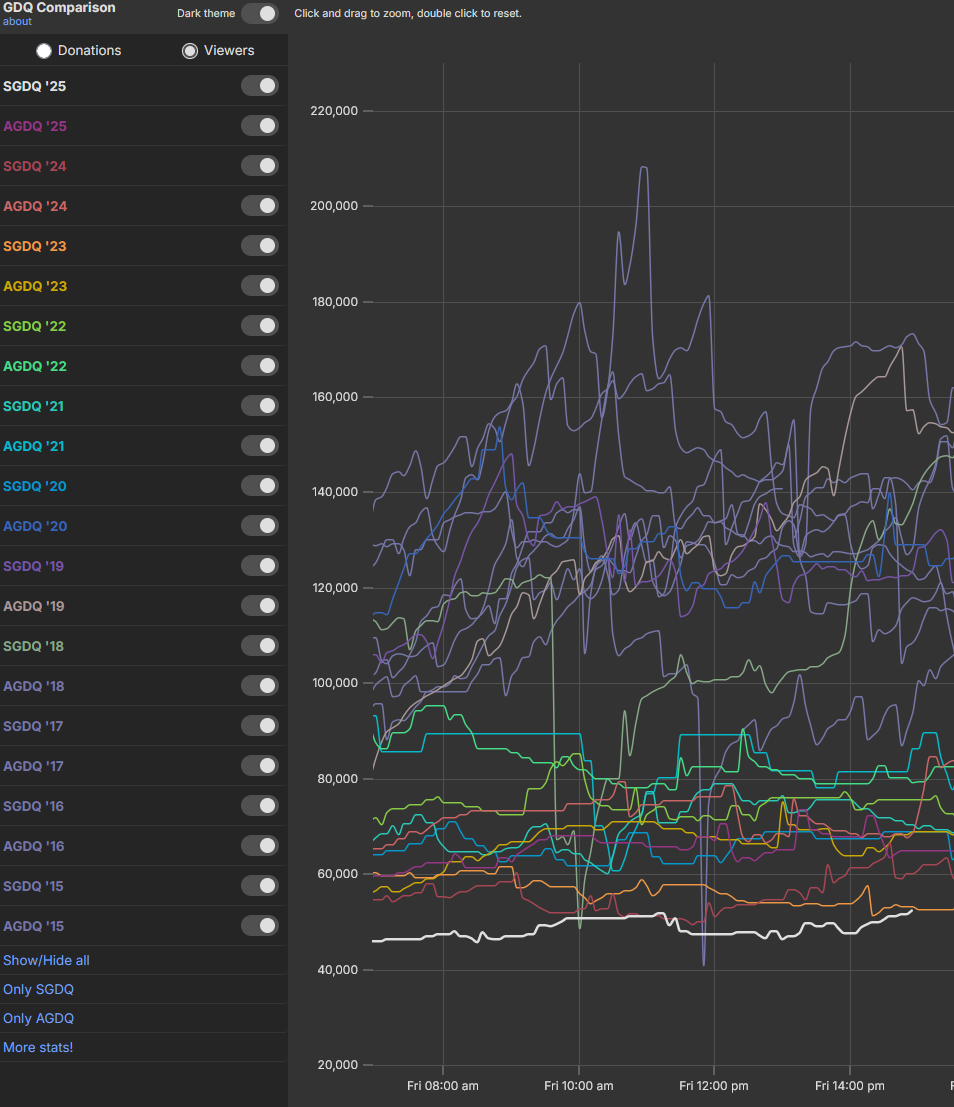Viewport: 954px width, 1107px height.
Task: Toggle the SGDQ '17 series switch
Action: 259,726
